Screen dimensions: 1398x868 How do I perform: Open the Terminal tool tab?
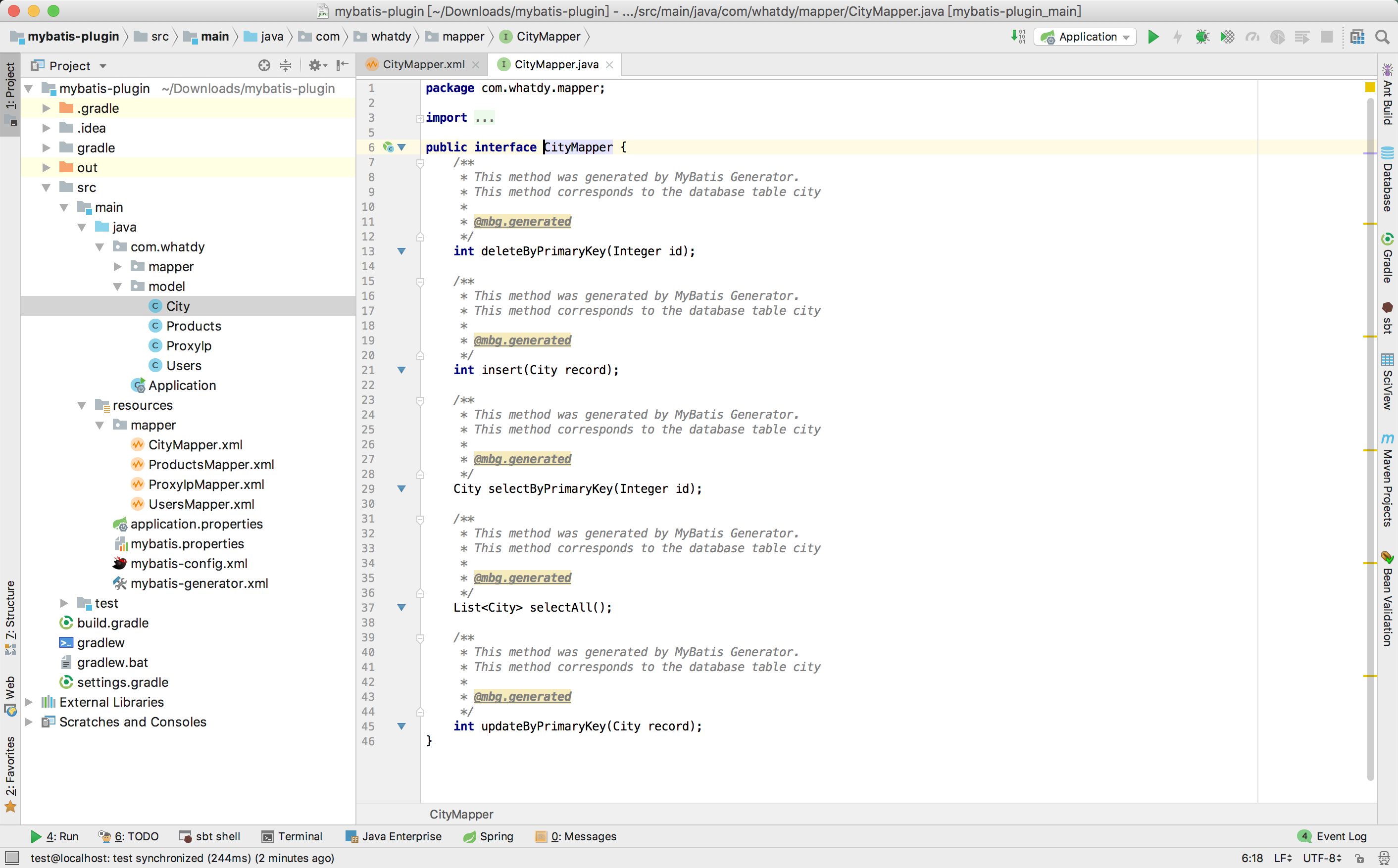coord(292,836)
